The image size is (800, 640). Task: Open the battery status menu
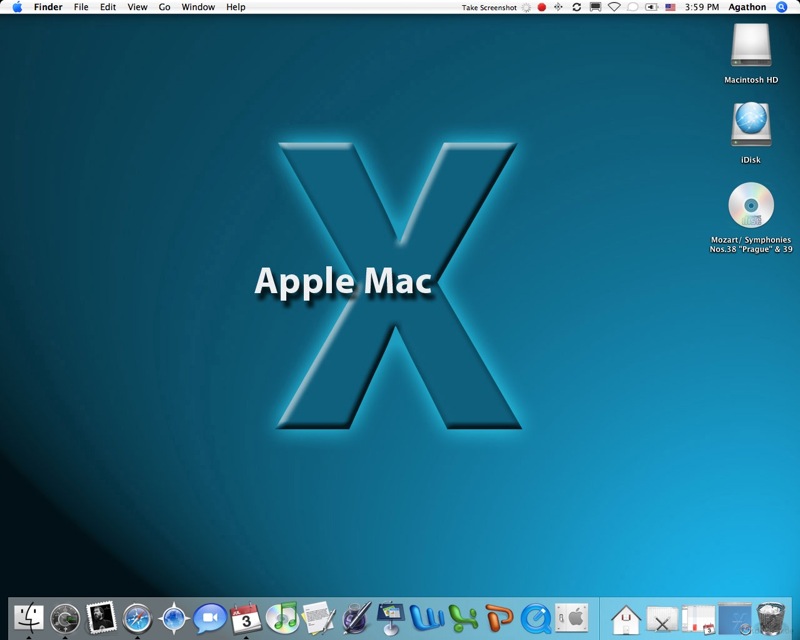[652, 7]
